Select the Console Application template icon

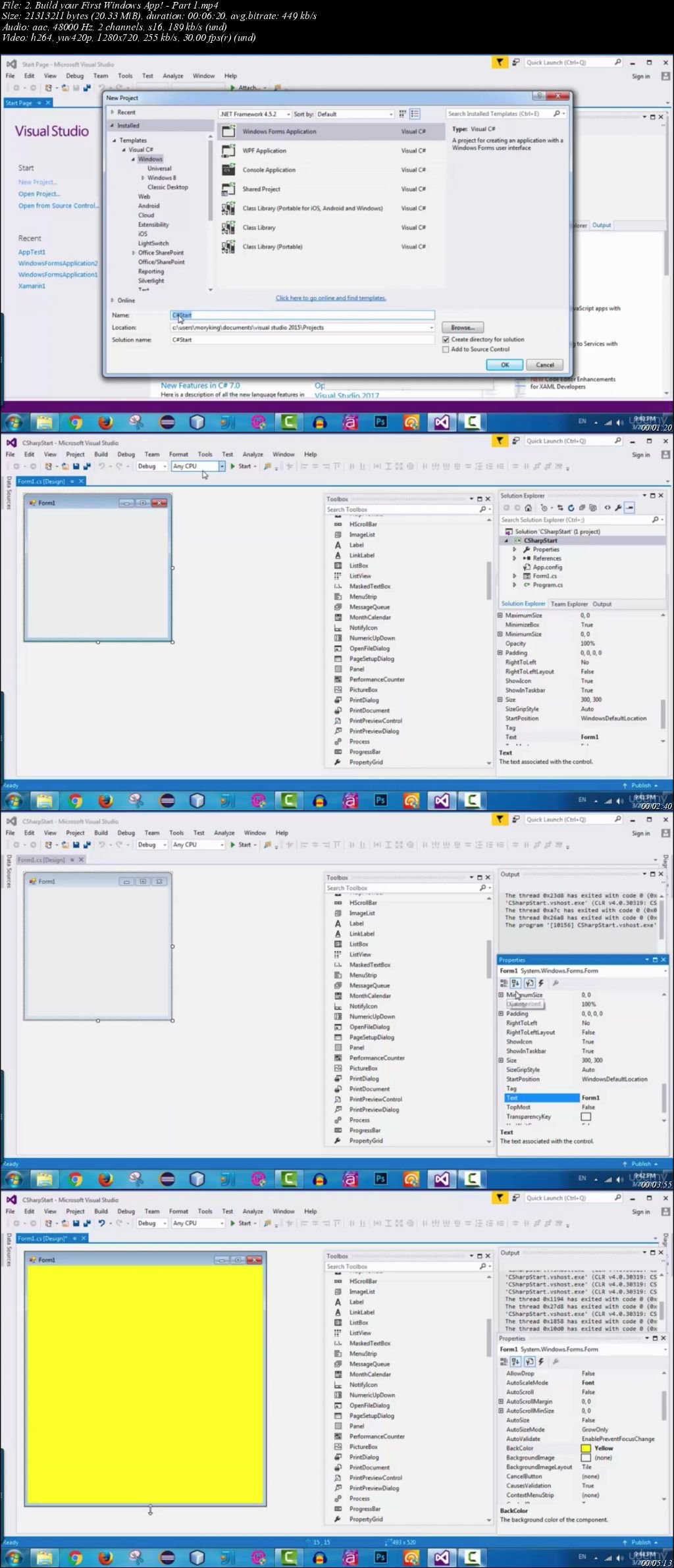pyautogui.click(x=228, y=170)
